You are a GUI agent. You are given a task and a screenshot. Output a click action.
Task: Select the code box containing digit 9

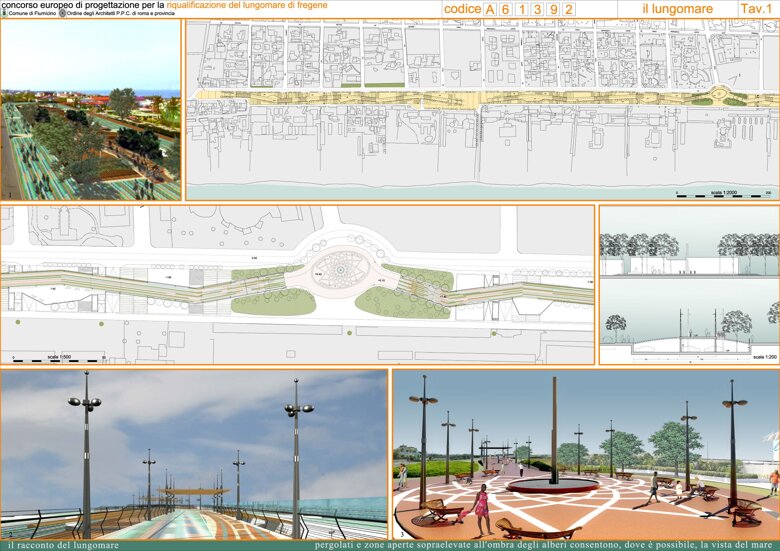pyautogui.click(x=554, y=9)
